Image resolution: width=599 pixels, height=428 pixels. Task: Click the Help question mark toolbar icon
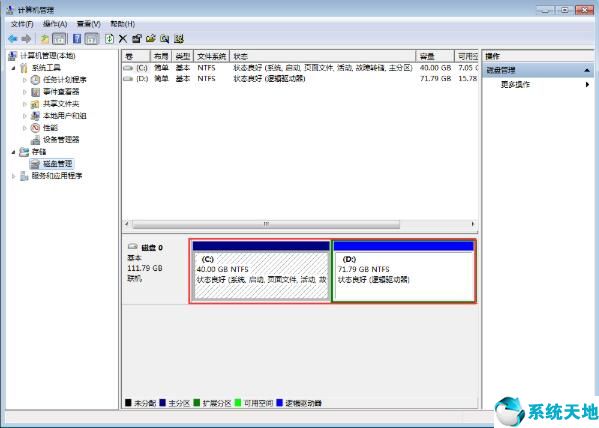[77, 39]
